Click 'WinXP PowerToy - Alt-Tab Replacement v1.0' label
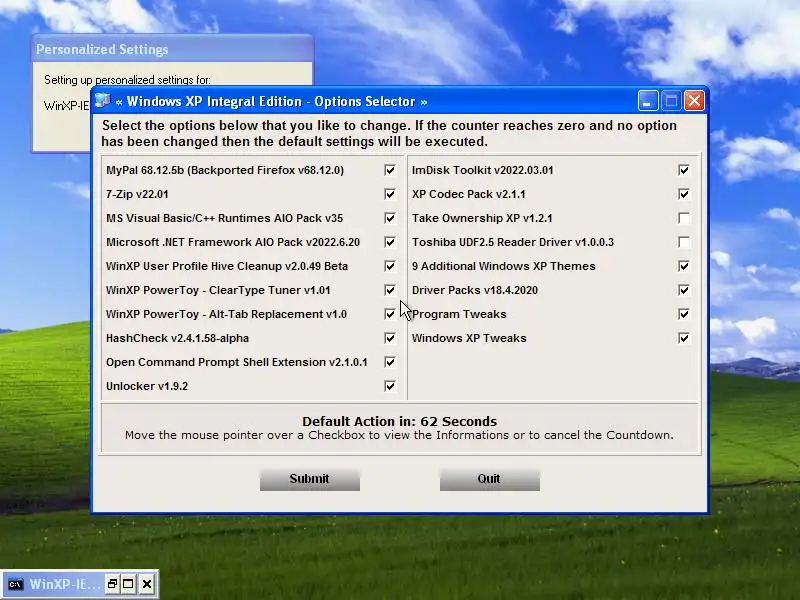Image resolution: width=800 pixels, height=600 pixels. pyautogui.click(x=226, y=314)
